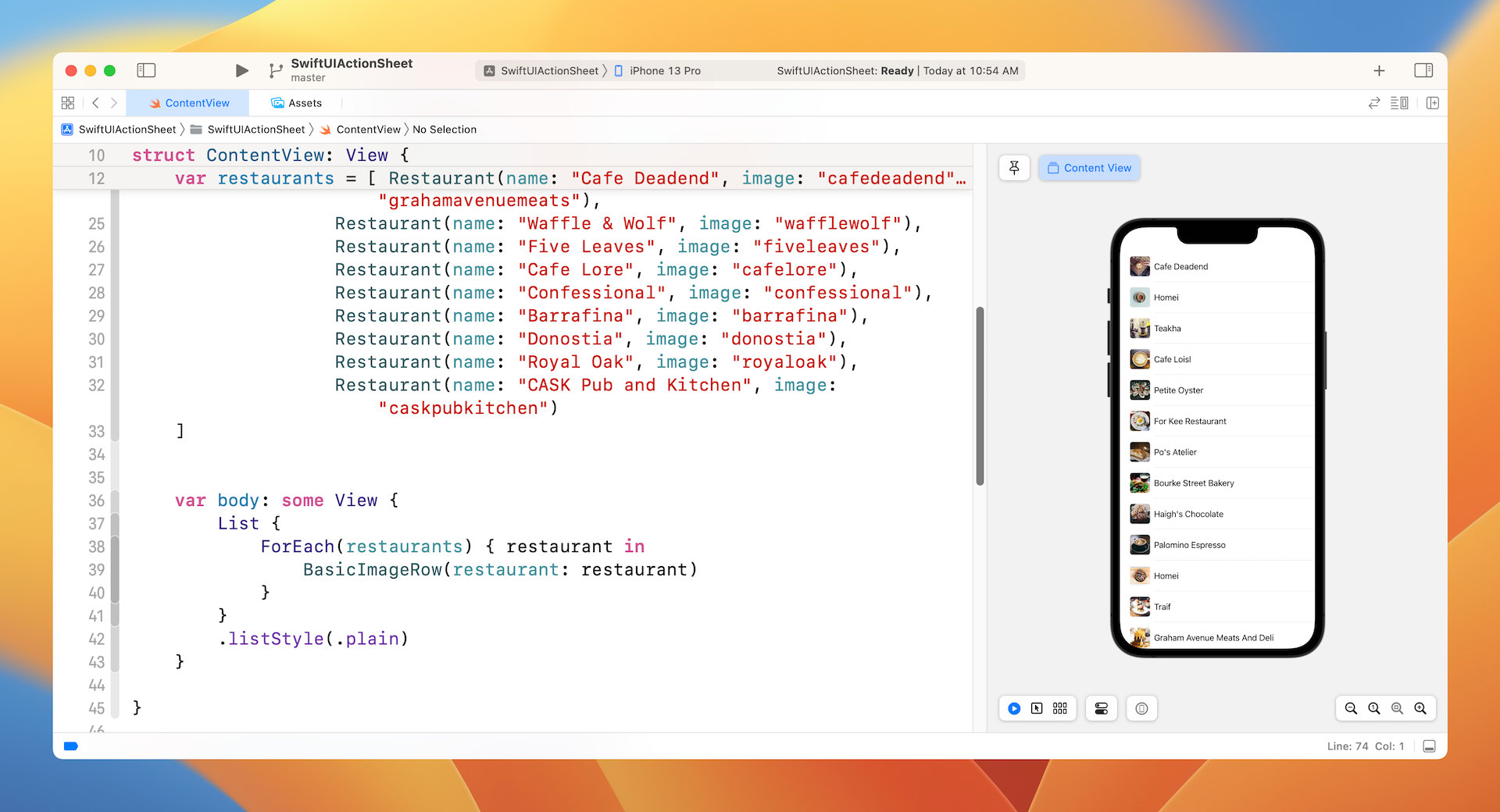The width and height of the screenshot is (1500, 812).
Task: Add a new editor split pane
Action: [x=1433, y=102]
